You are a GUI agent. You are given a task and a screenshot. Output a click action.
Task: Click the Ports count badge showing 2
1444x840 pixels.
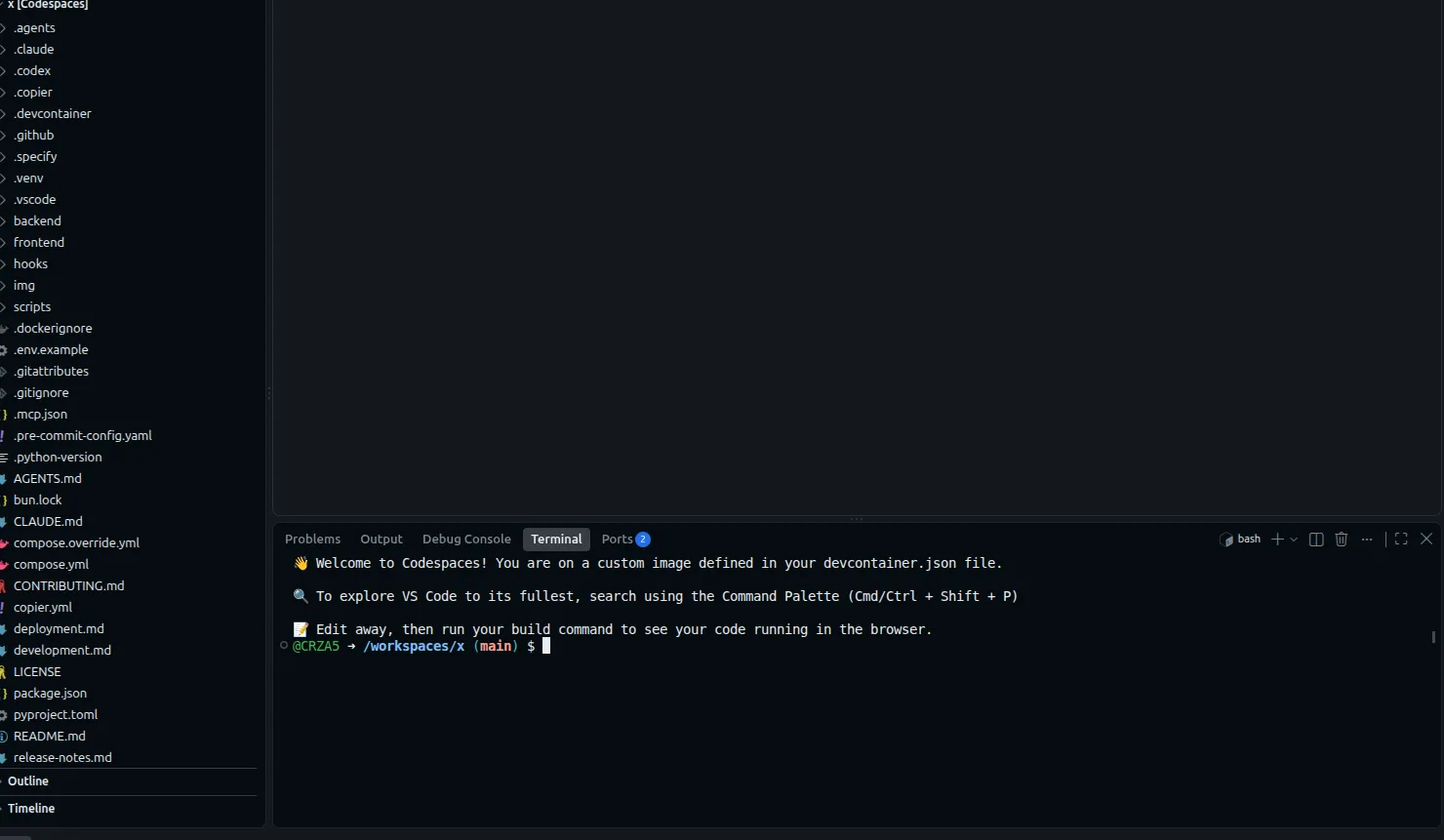(643, 540)
